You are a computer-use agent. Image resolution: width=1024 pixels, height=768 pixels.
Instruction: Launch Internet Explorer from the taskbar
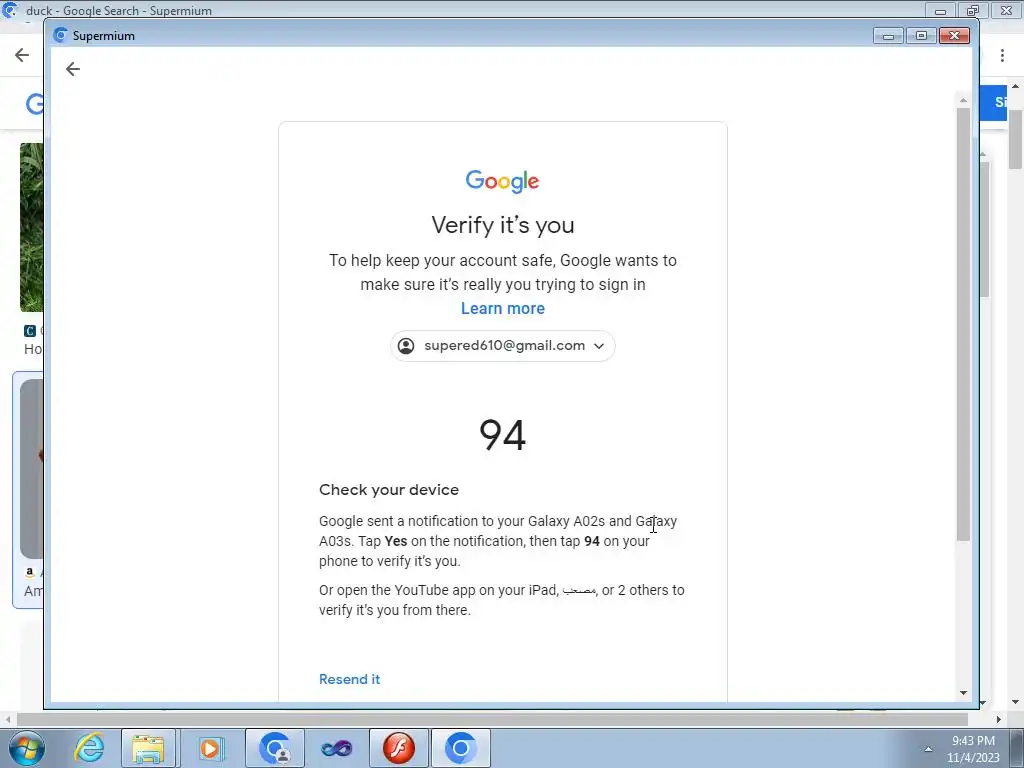(88, 748)
